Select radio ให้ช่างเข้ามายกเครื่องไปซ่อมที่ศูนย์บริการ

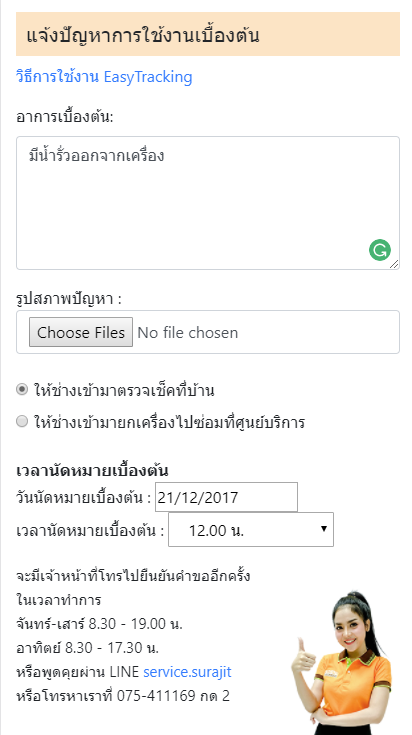click(x=22, y=422)
